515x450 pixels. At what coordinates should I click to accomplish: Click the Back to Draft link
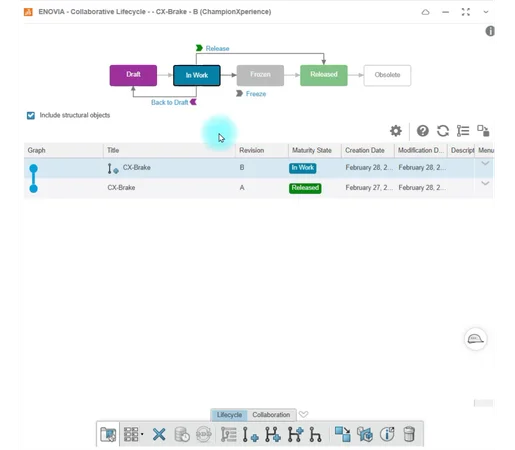169,102
